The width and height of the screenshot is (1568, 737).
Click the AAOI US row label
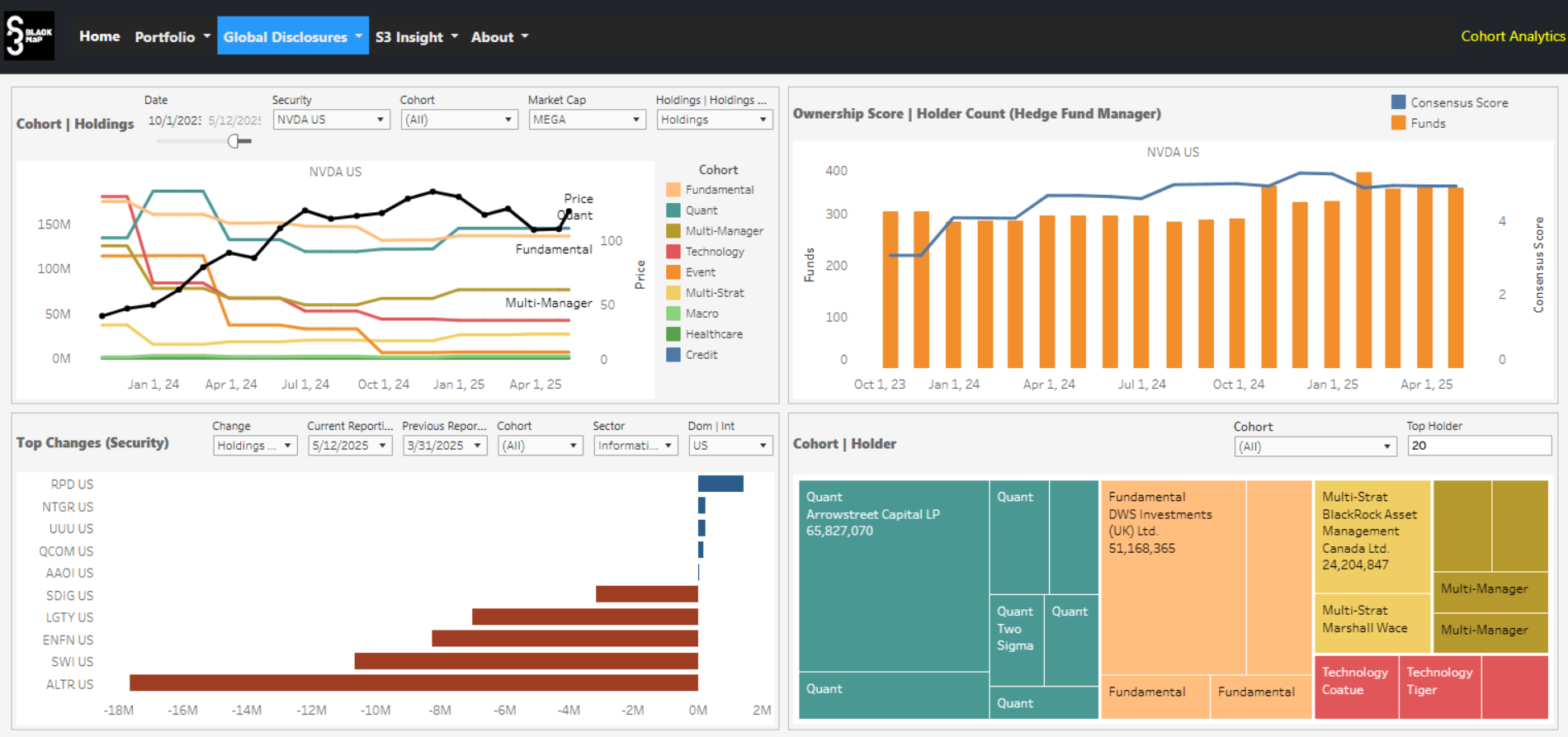[69, 573]
